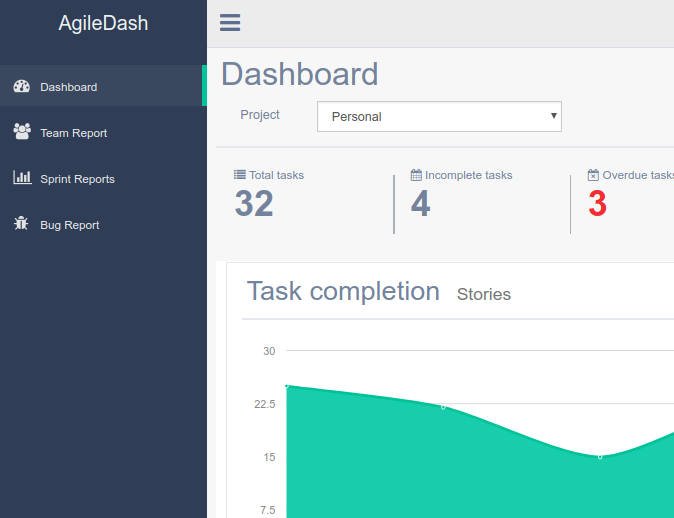
Task: Open the Bug Report section
Action: pos(103,224)
